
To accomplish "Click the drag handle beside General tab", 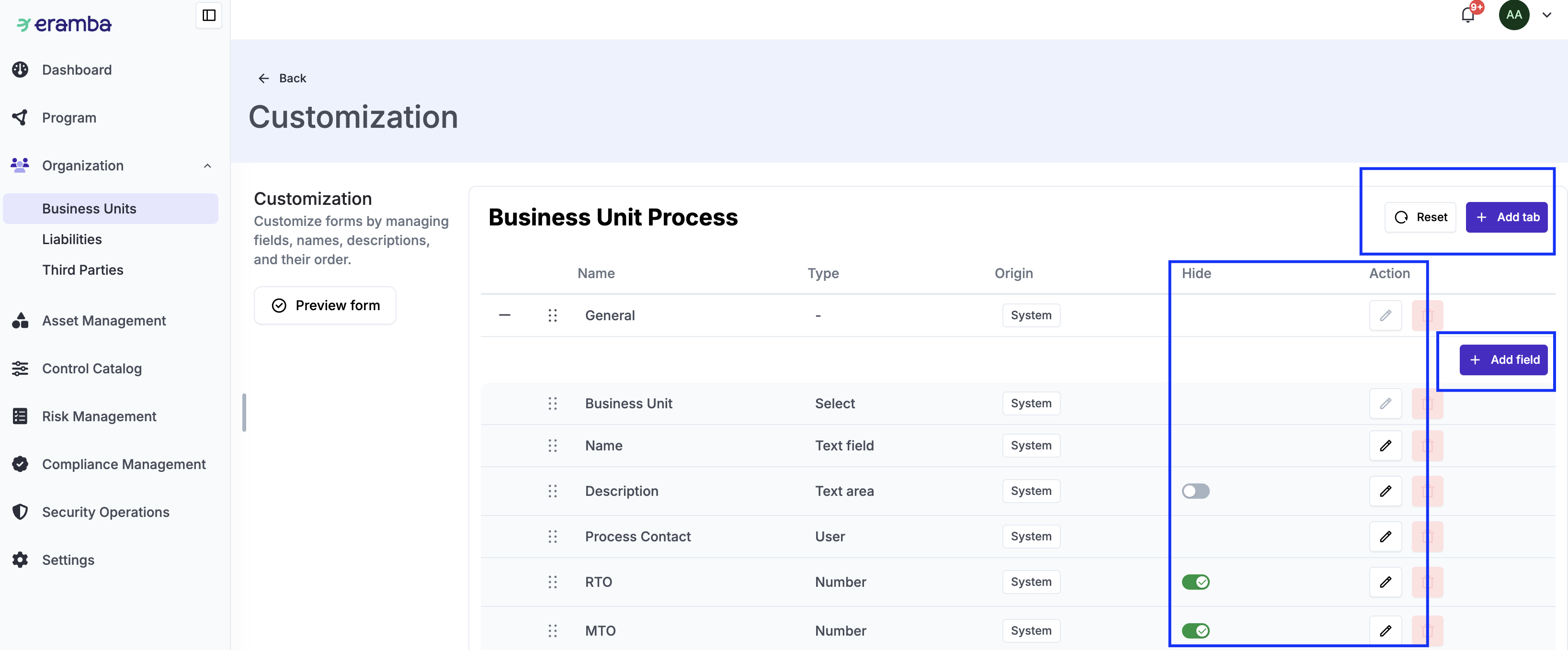I will tap(552, 315).
